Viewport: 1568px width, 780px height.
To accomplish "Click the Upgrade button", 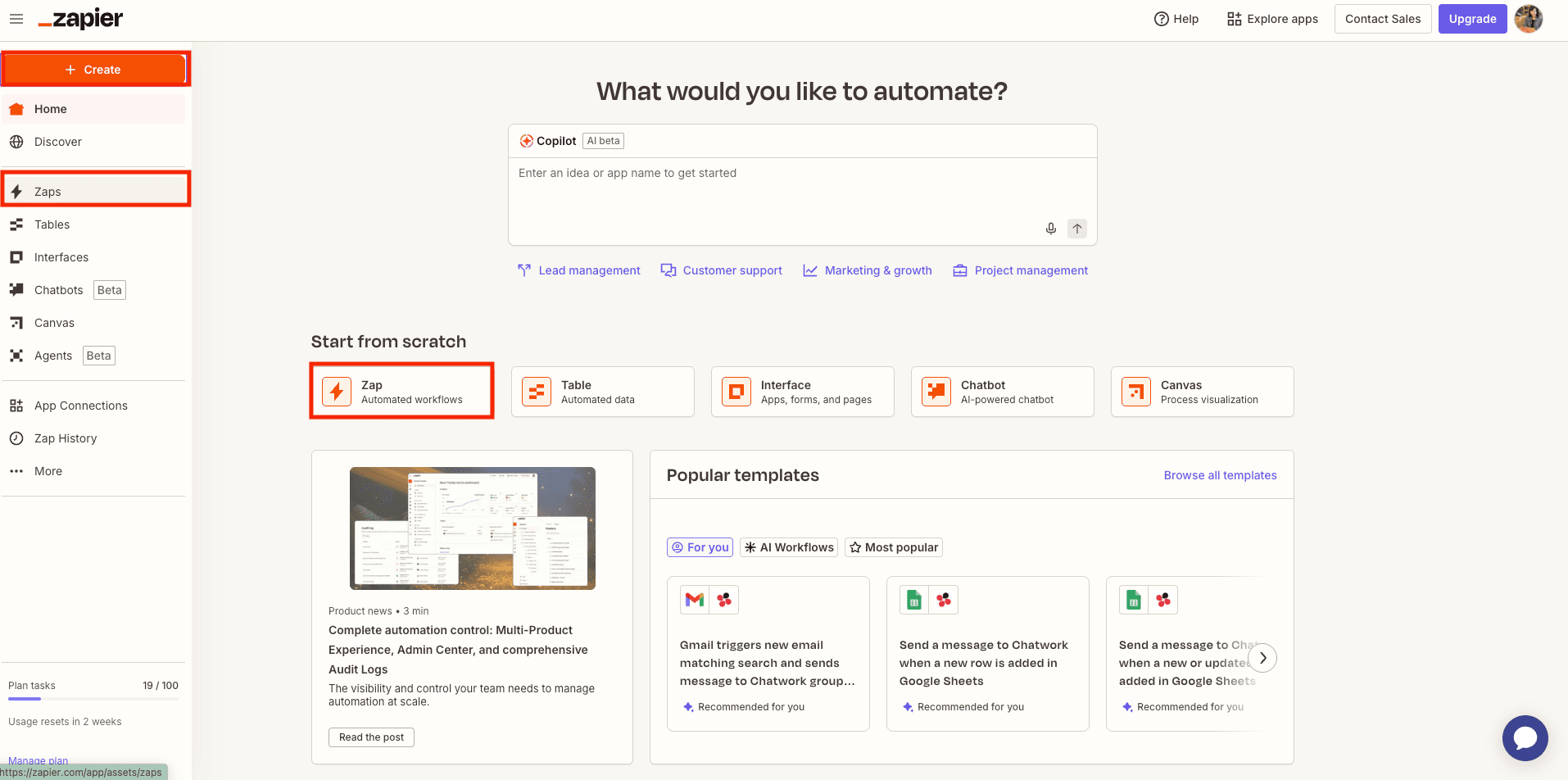I will click(1472, 19).
